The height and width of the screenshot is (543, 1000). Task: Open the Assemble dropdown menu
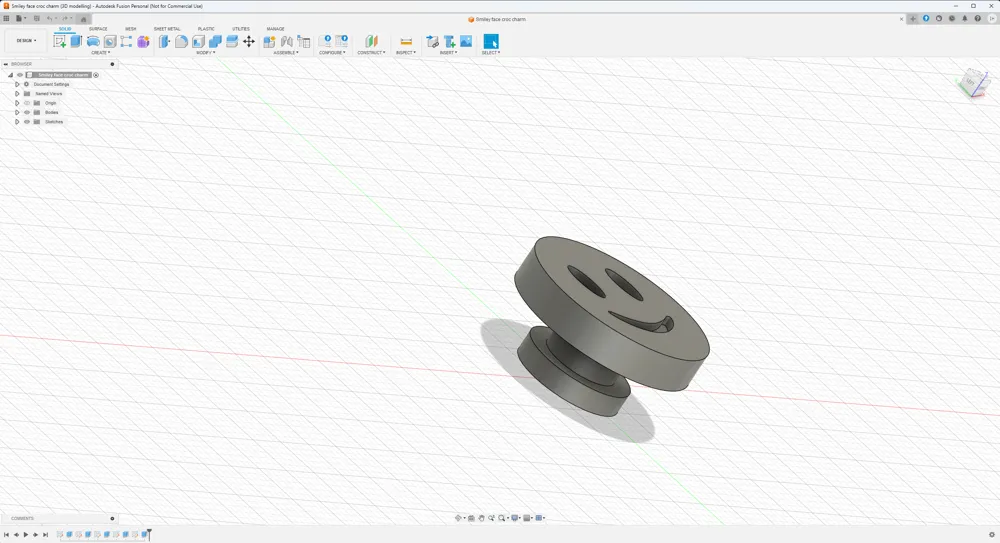[286, 52]
